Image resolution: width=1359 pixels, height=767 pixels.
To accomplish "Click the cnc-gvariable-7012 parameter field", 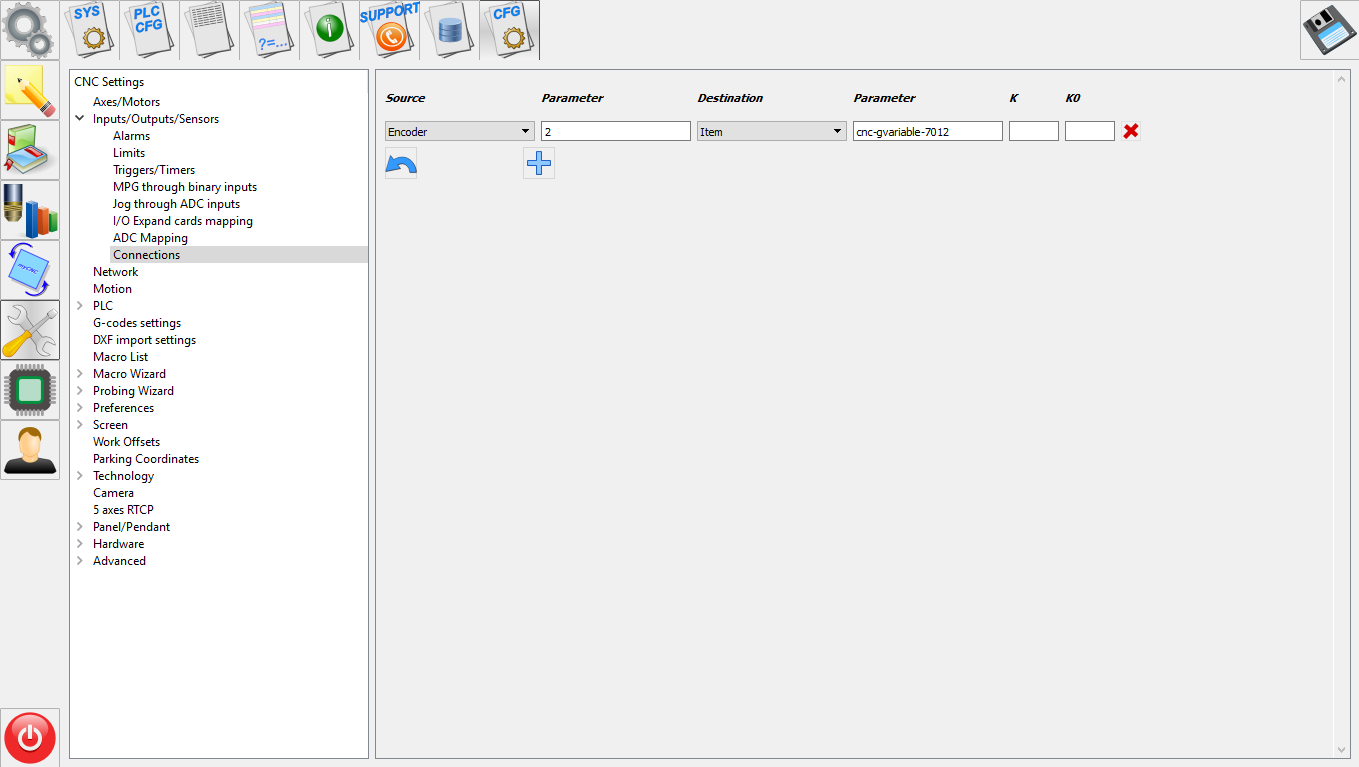I will pos(927,131).
